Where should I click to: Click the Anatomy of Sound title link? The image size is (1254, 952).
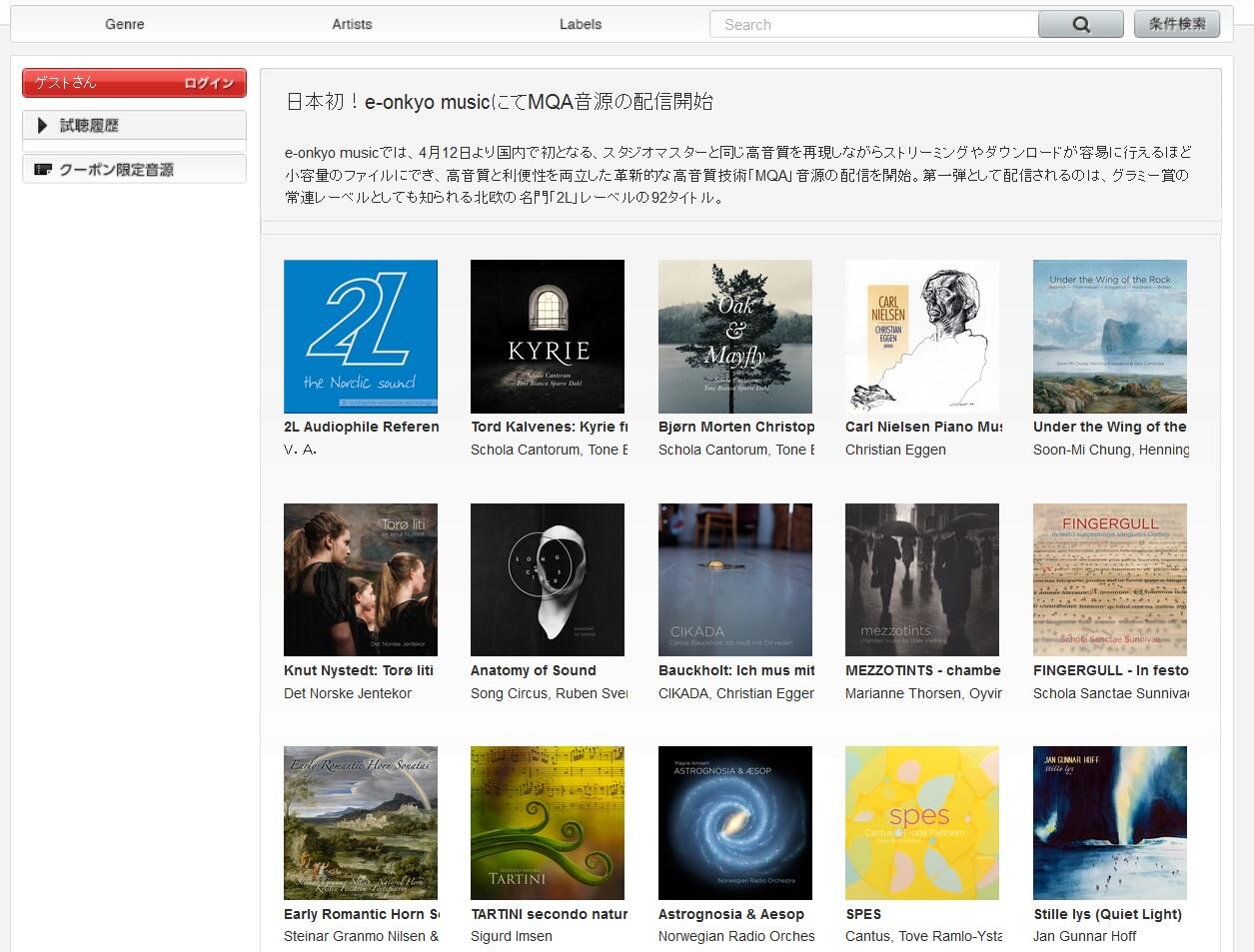tap(534, 670)
